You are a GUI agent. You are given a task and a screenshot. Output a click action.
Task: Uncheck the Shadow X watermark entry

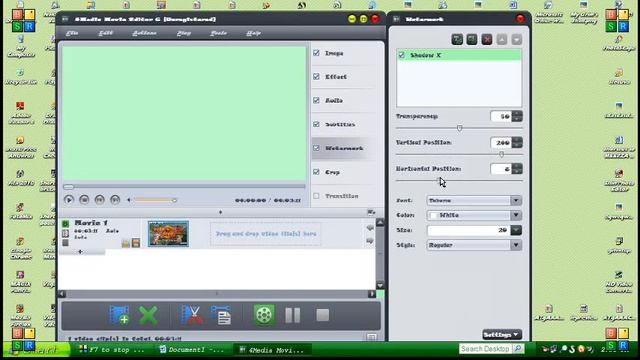[402, 55]
